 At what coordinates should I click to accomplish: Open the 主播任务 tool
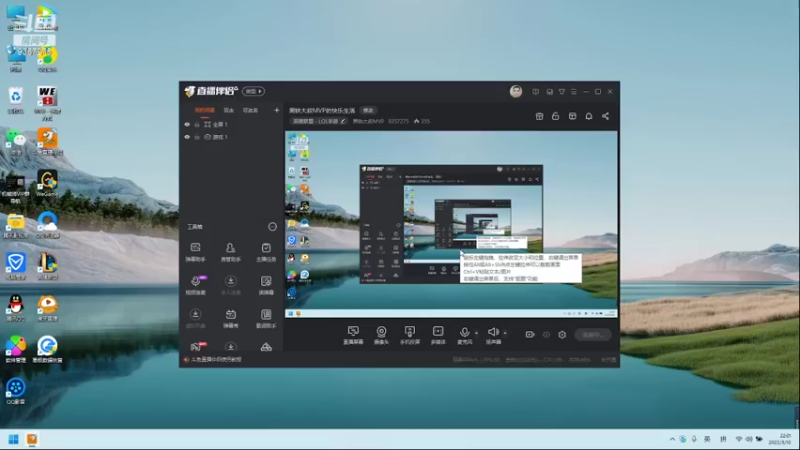266,252
